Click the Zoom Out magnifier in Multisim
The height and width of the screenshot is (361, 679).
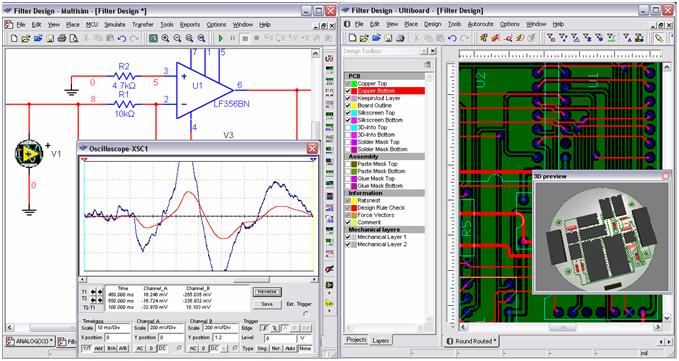pos(177,39)
